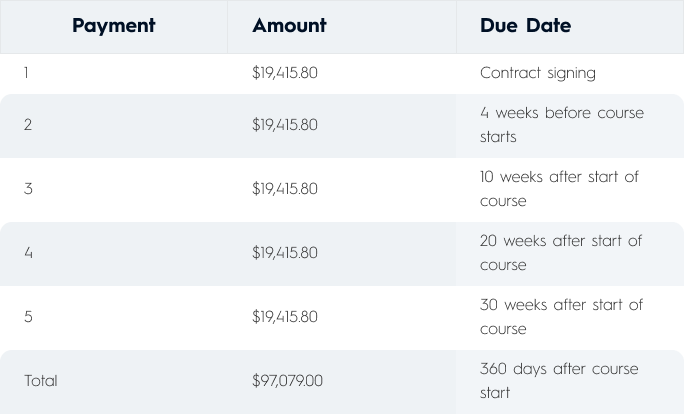Select the amount for payment 1
The width and height of the screenshot is (685, 414).
[285, 73]
